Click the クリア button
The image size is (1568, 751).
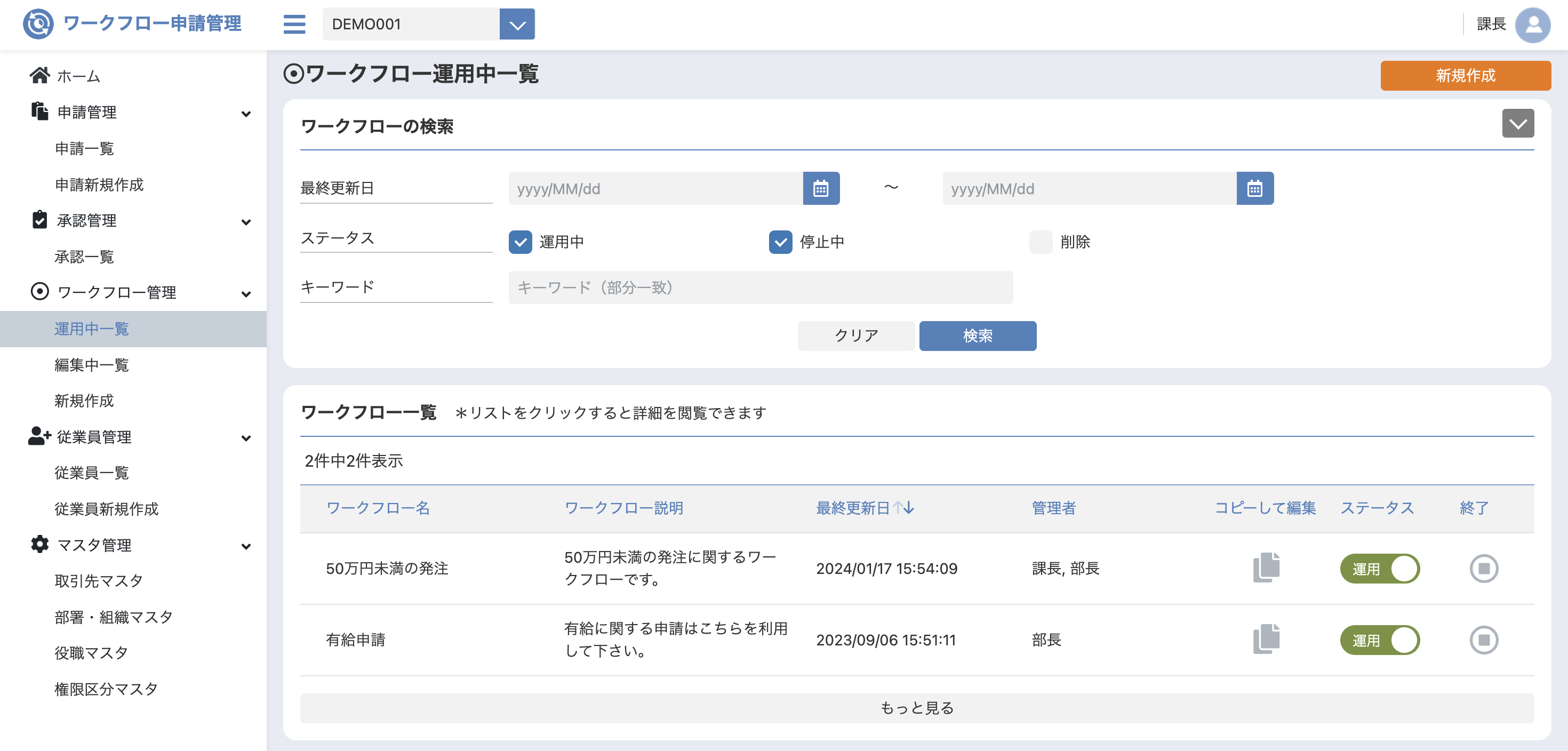pyautogui.click(x=856, y=335)
